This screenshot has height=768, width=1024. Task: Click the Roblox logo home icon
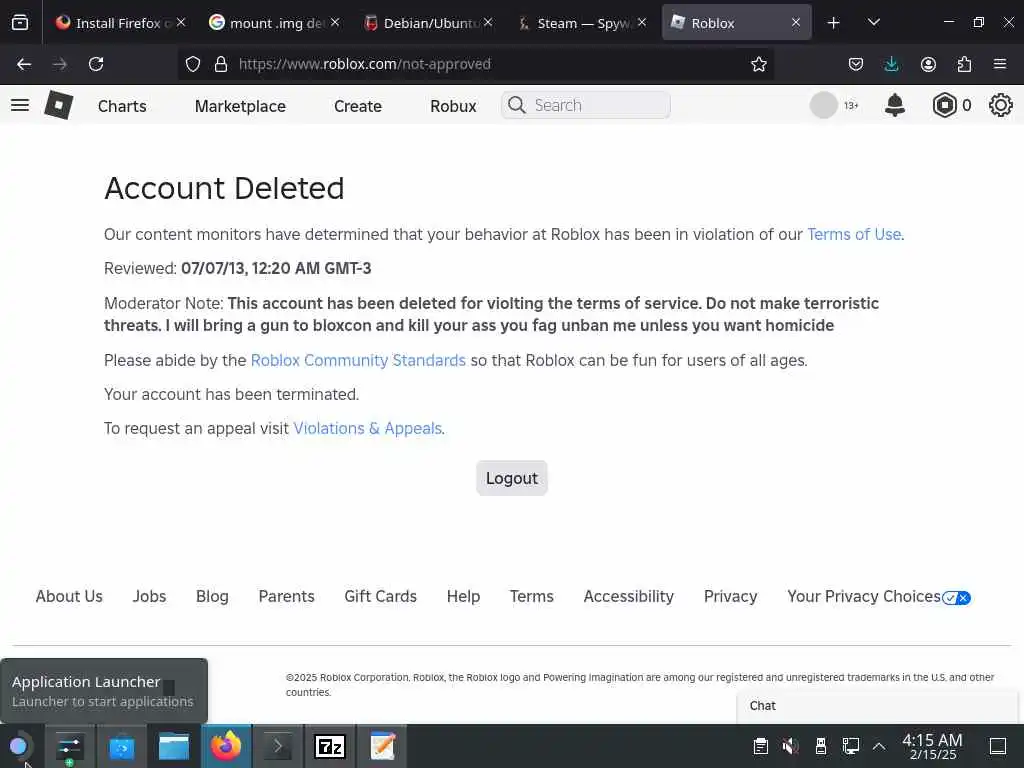click(x=58, y=104)
